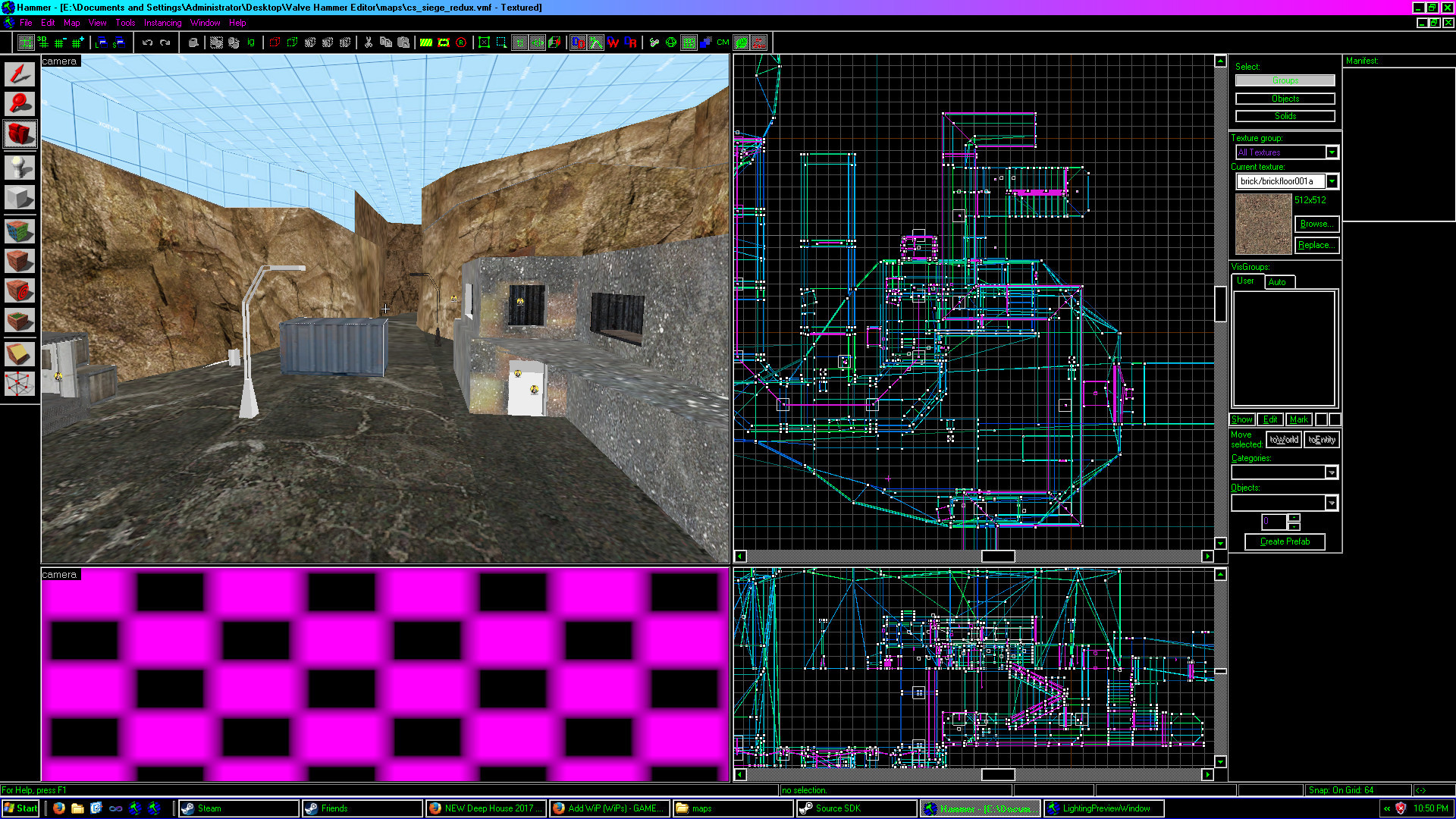Select the Block creation tool
The image size is (1456, 819).
(19, 197)
